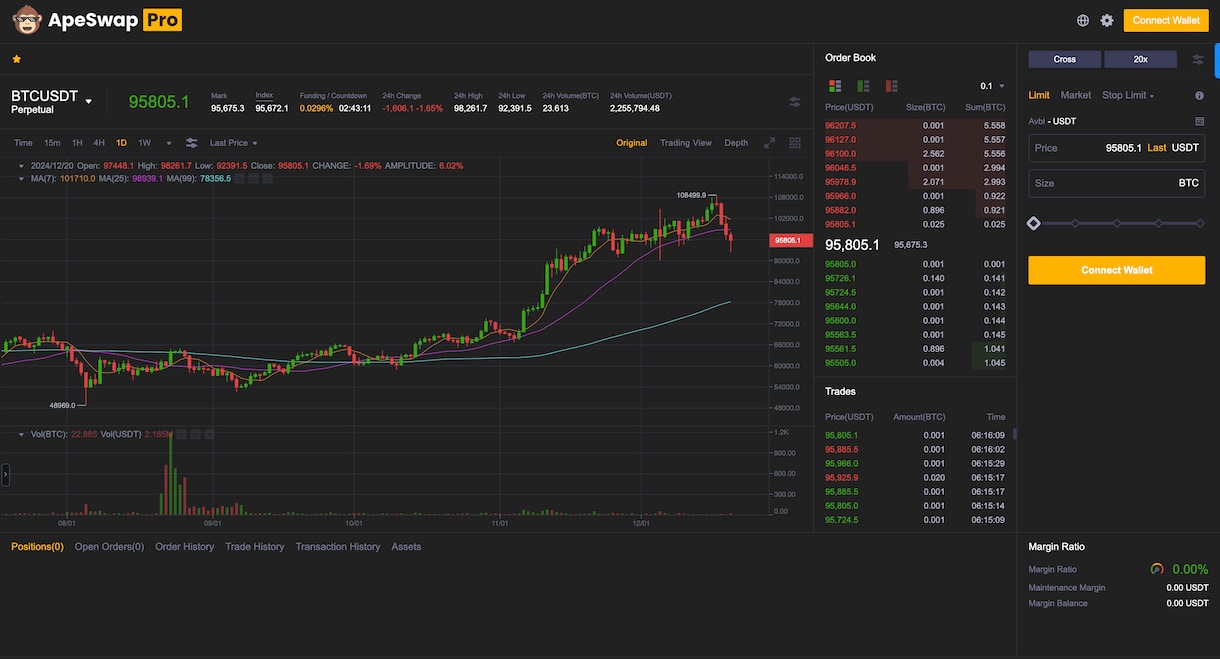Screen dimensions: 1220x659
Task: Click the 95,925.9 trade row
Action: [x=915, y=478]
